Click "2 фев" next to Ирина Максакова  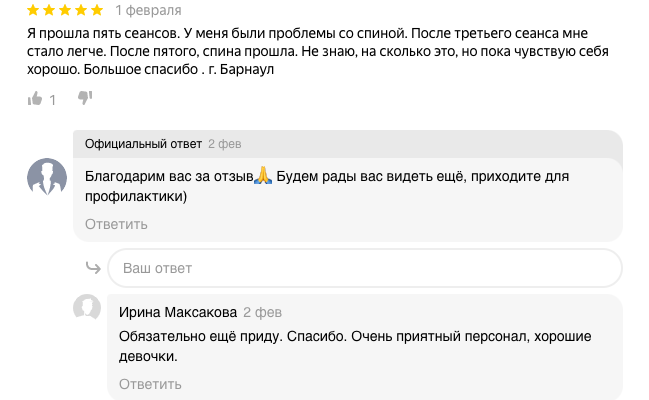pyautogui.click(x=262, y=312)
